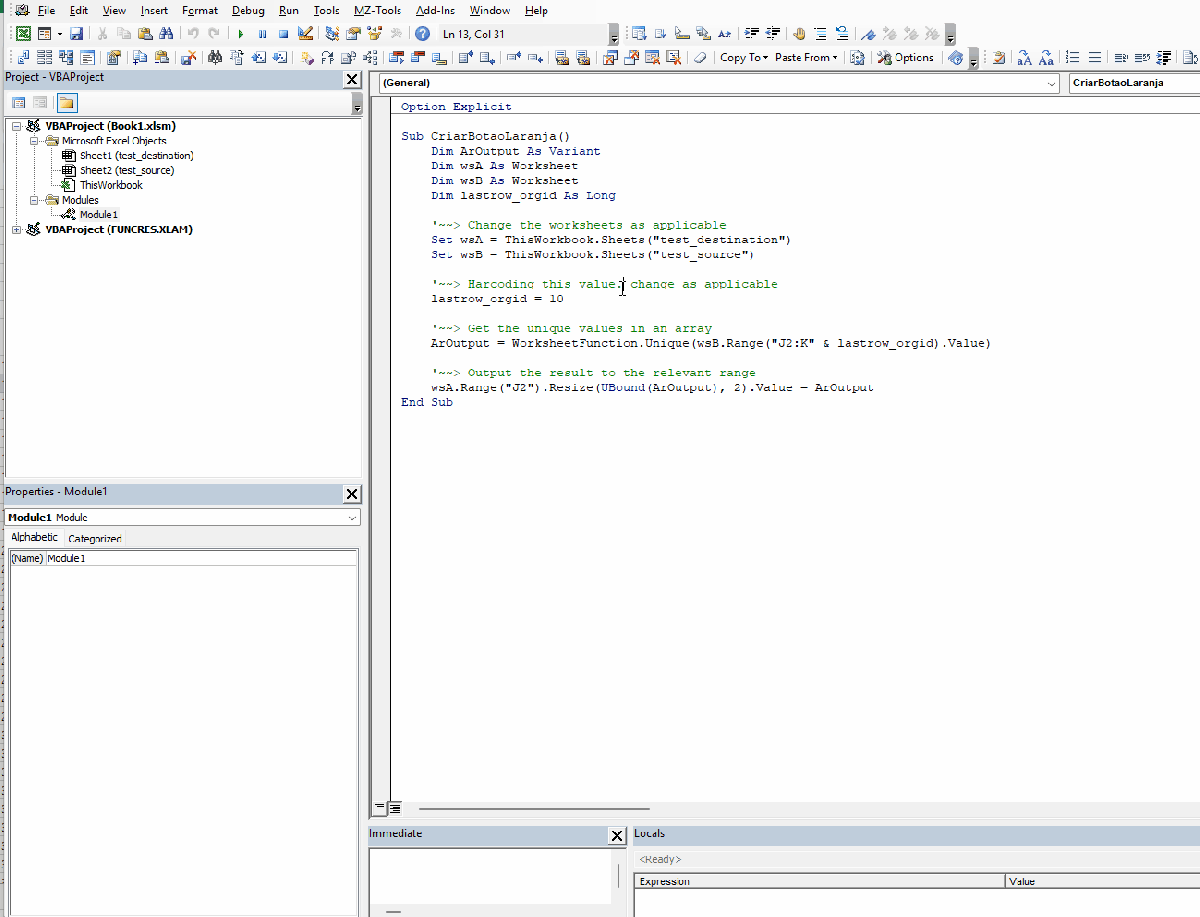Click View Object icon in Project panel
1200x917 pixels.
pos(40,102)
